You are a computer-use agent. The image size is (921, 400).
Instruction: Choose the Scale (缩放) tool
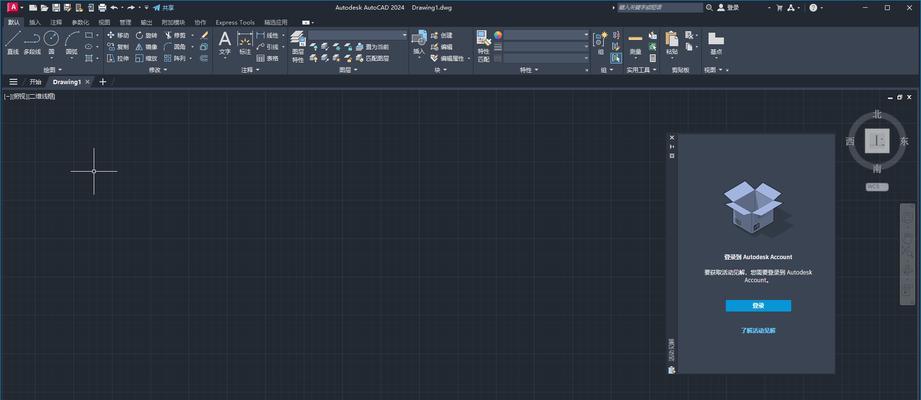[x=147, y=58]
